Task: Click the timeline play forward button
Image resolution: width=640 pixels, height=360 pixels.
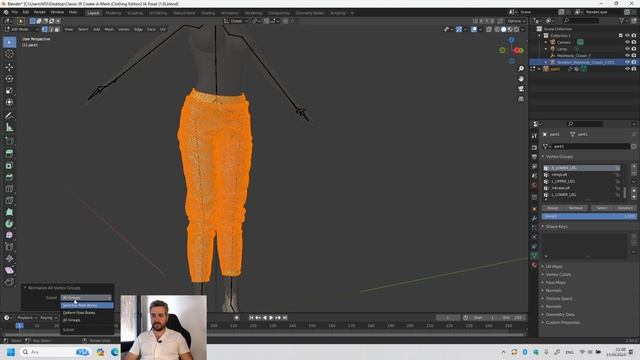Action: click(271, 318)
